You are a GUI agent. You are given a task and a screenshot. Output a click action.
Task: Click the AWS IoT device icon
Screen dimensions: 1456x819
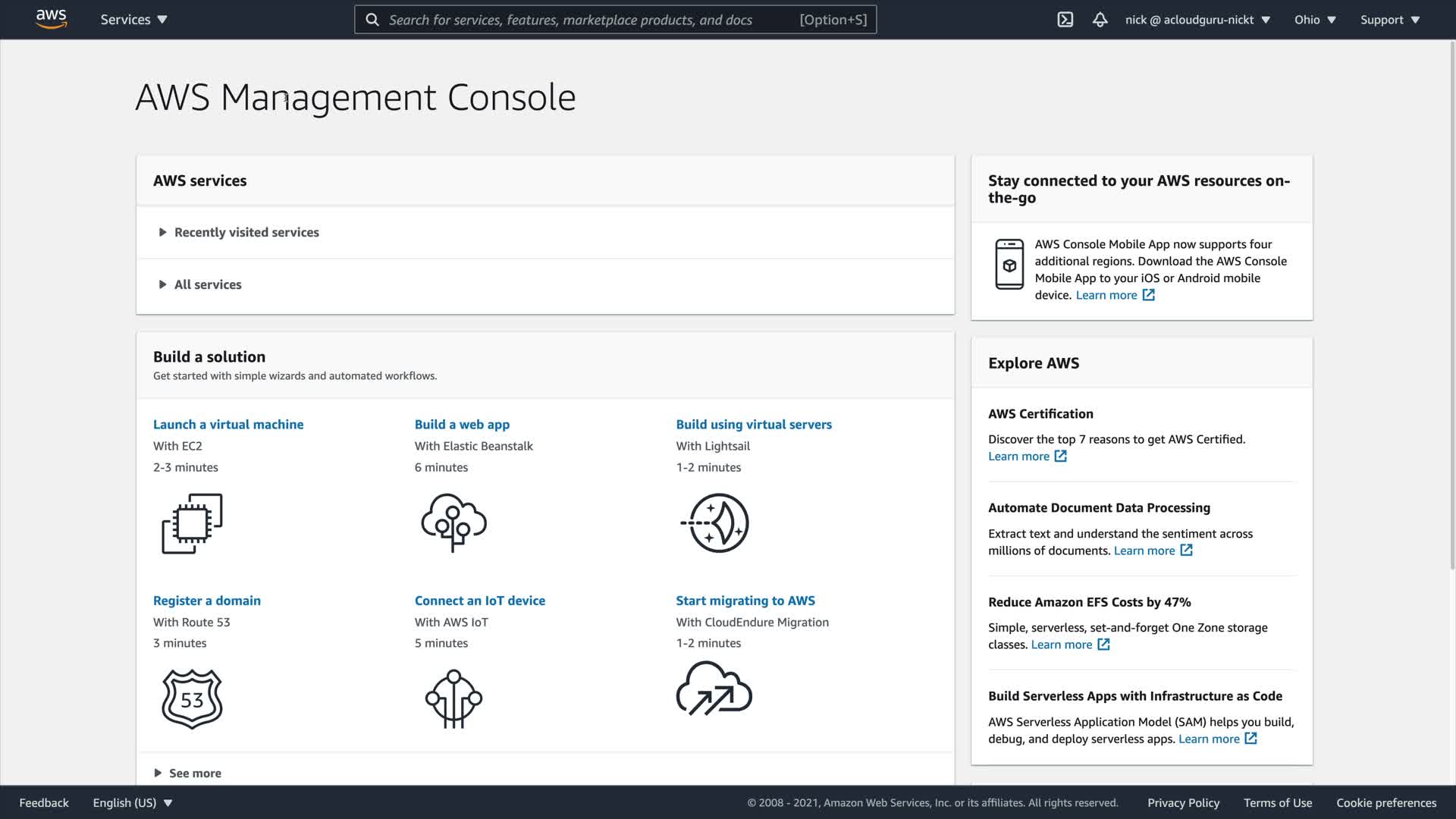pos(453,698)
